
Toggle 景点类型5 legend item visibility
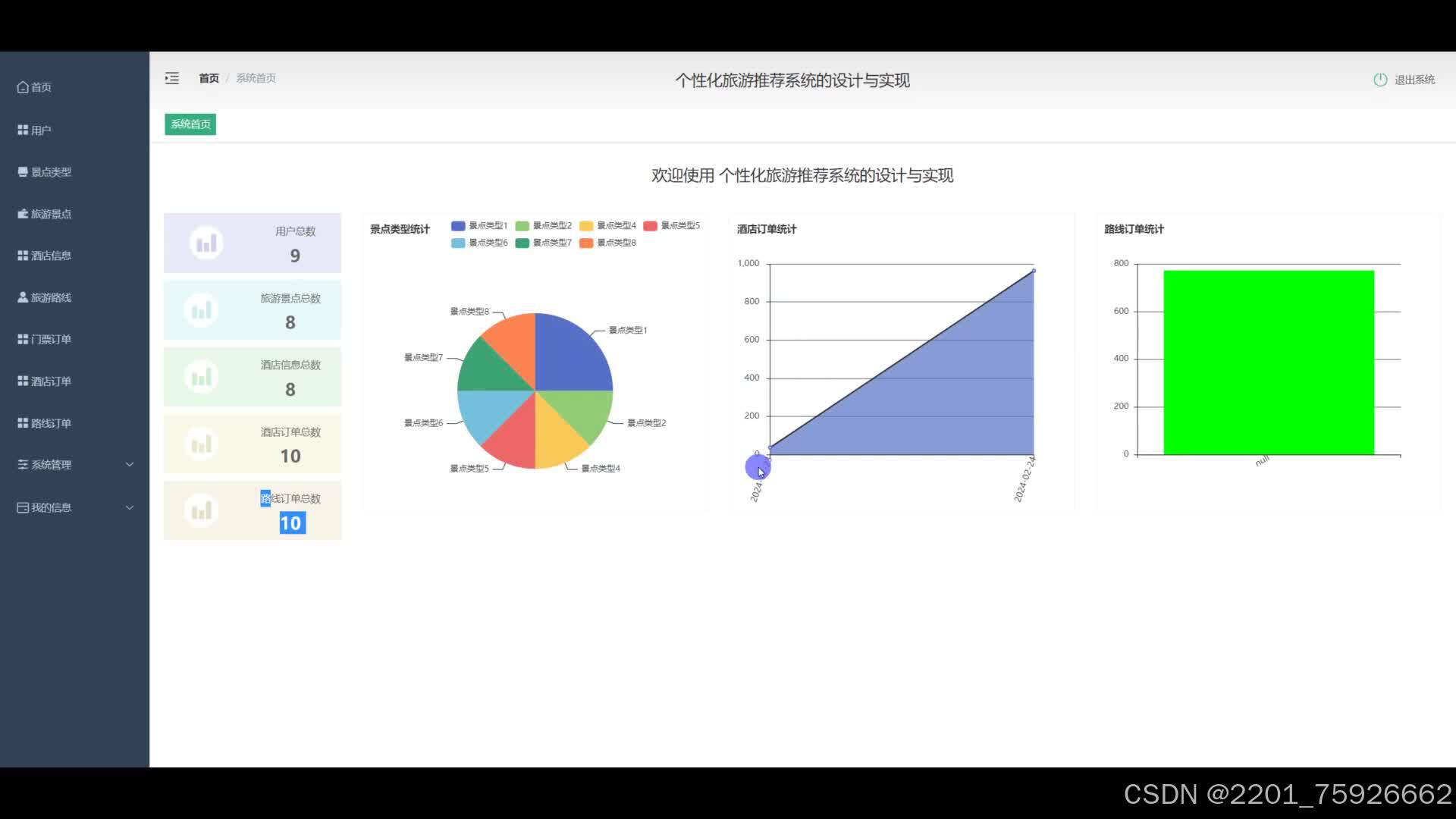(671, 226)
